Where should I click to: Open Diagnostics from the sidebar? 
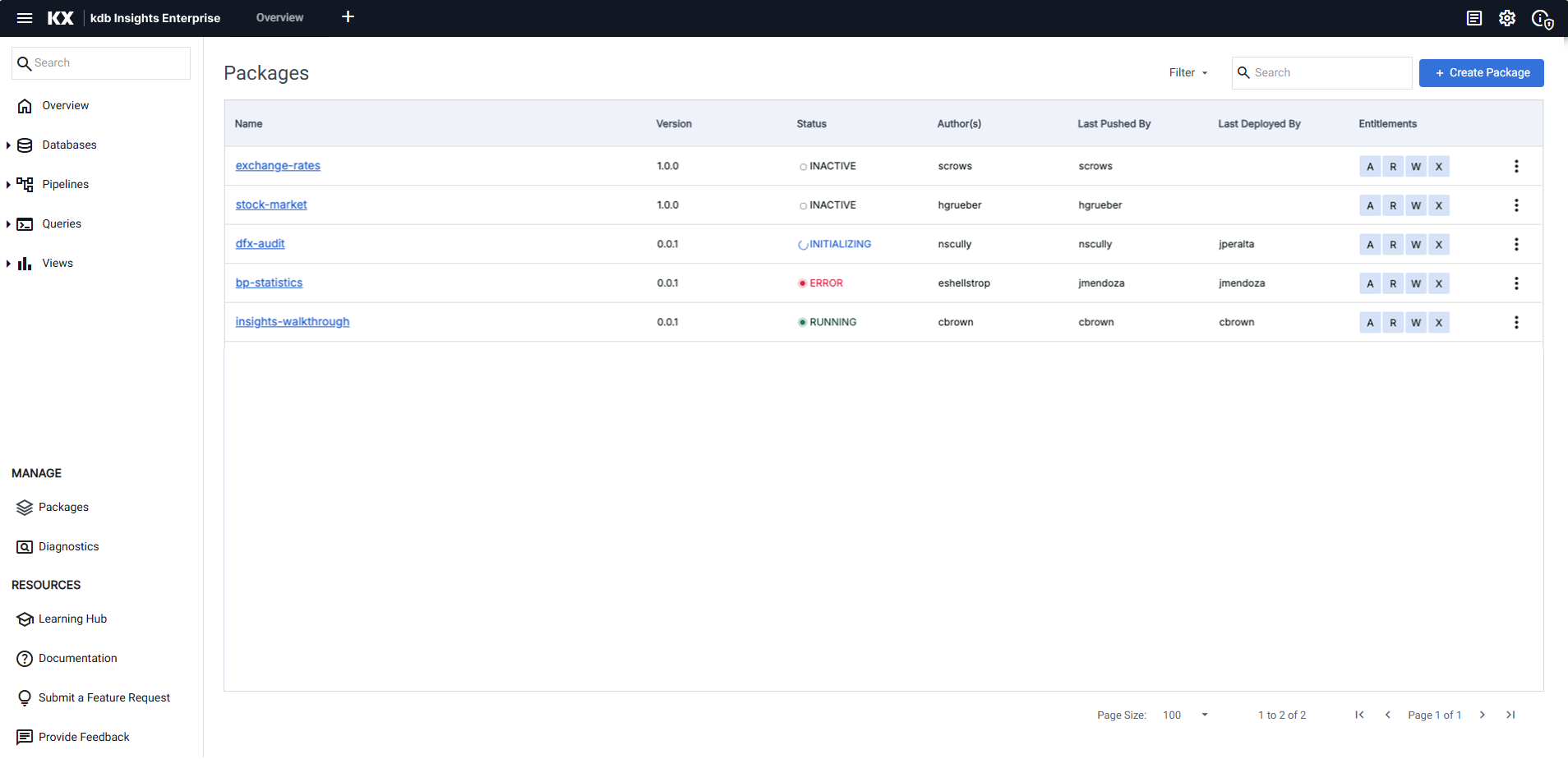(x=68, y=547)
